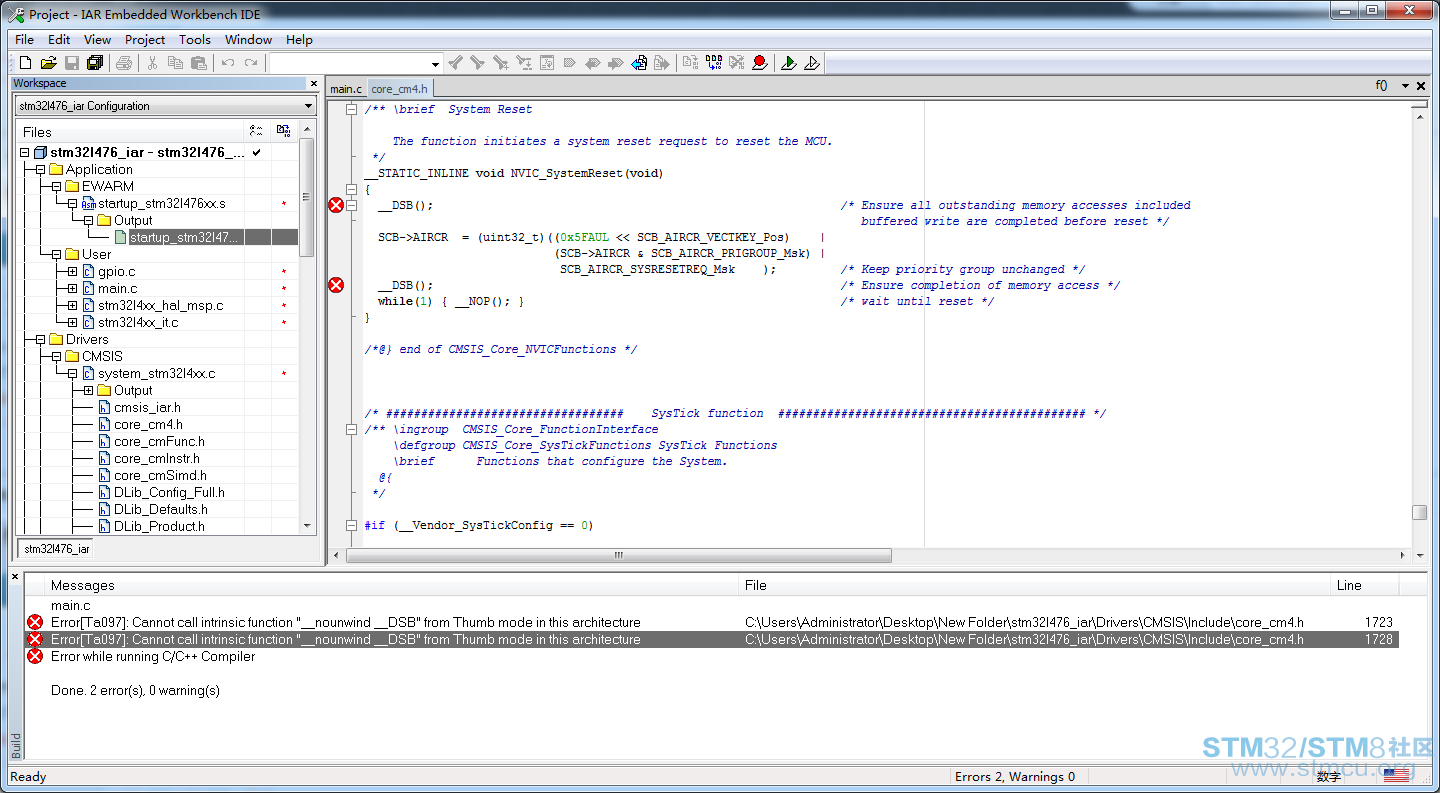This screenshot has width=1440, height=793.
Task: Collapse the Application folder in workspace tree
Action: coord(40,169)
